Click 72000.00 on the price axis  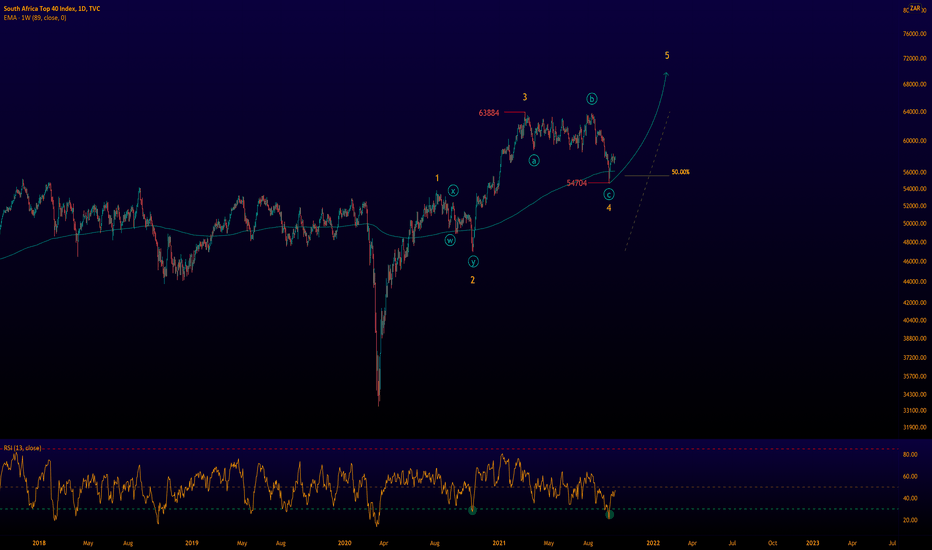click(x=915, y=58)
